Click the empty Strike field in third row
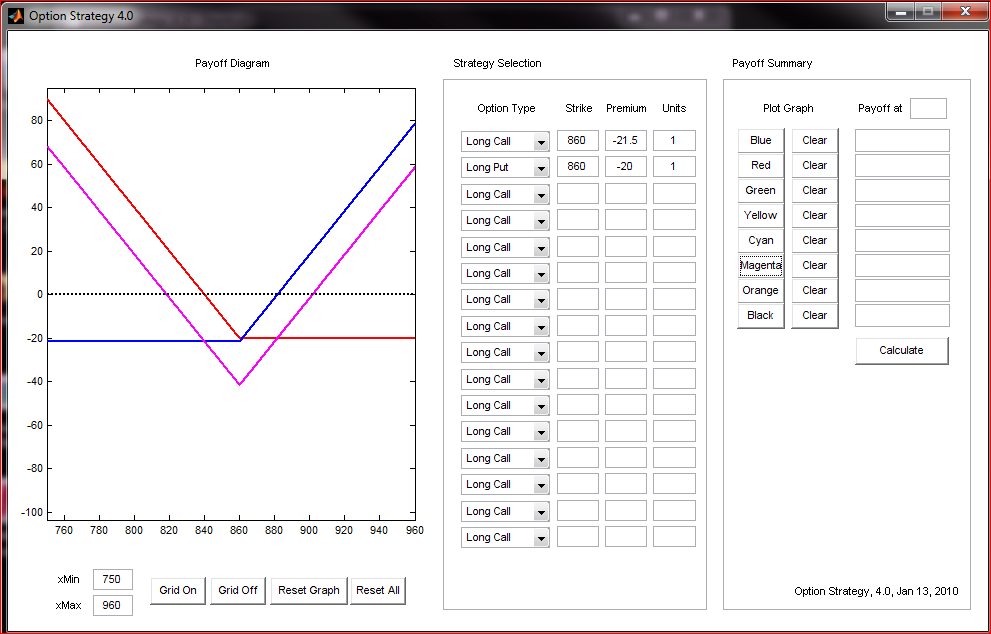This screenshot has height=634, width=991. [x=578, y=193]
